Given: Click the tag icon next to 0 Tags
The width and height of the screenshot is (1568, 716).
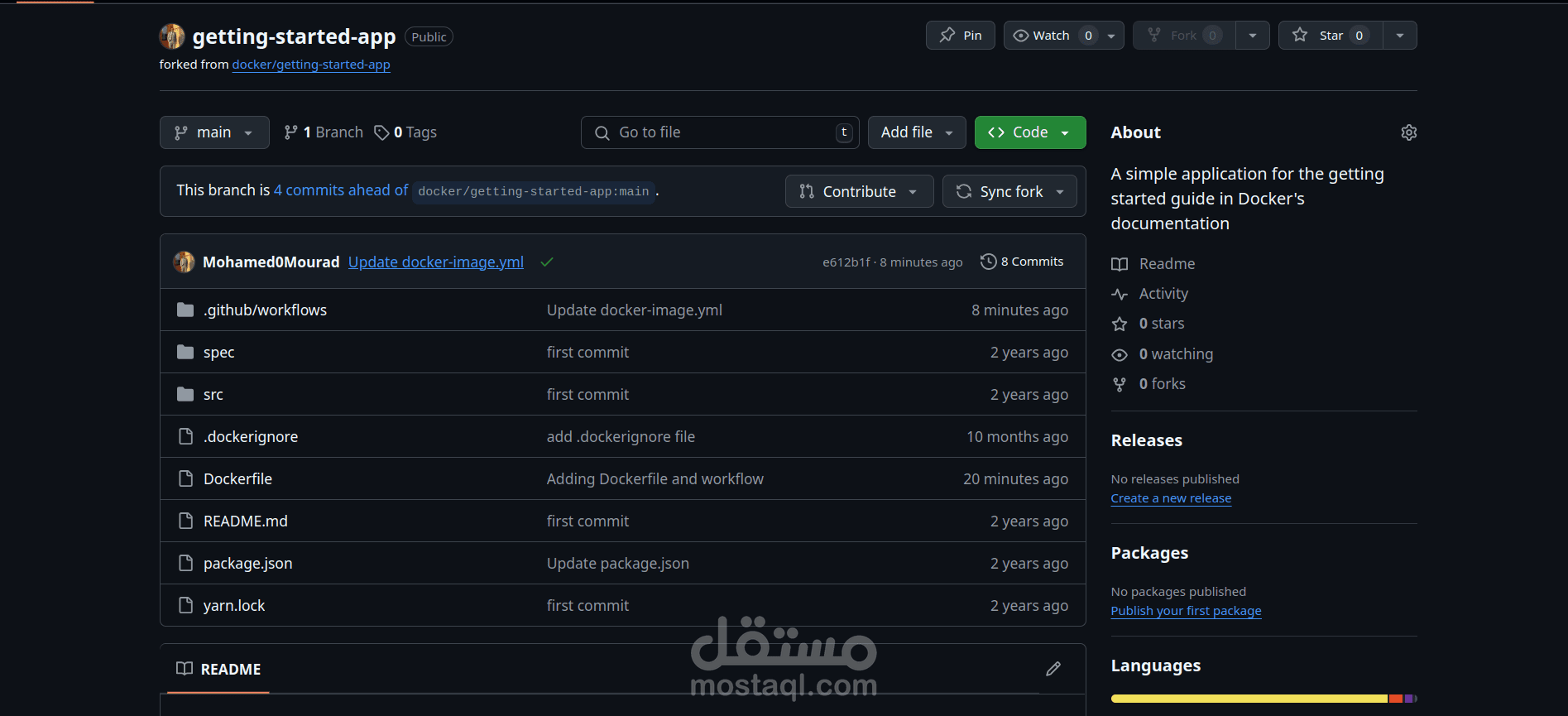Looking at the screenshot, I should click(x=381, y=132).
